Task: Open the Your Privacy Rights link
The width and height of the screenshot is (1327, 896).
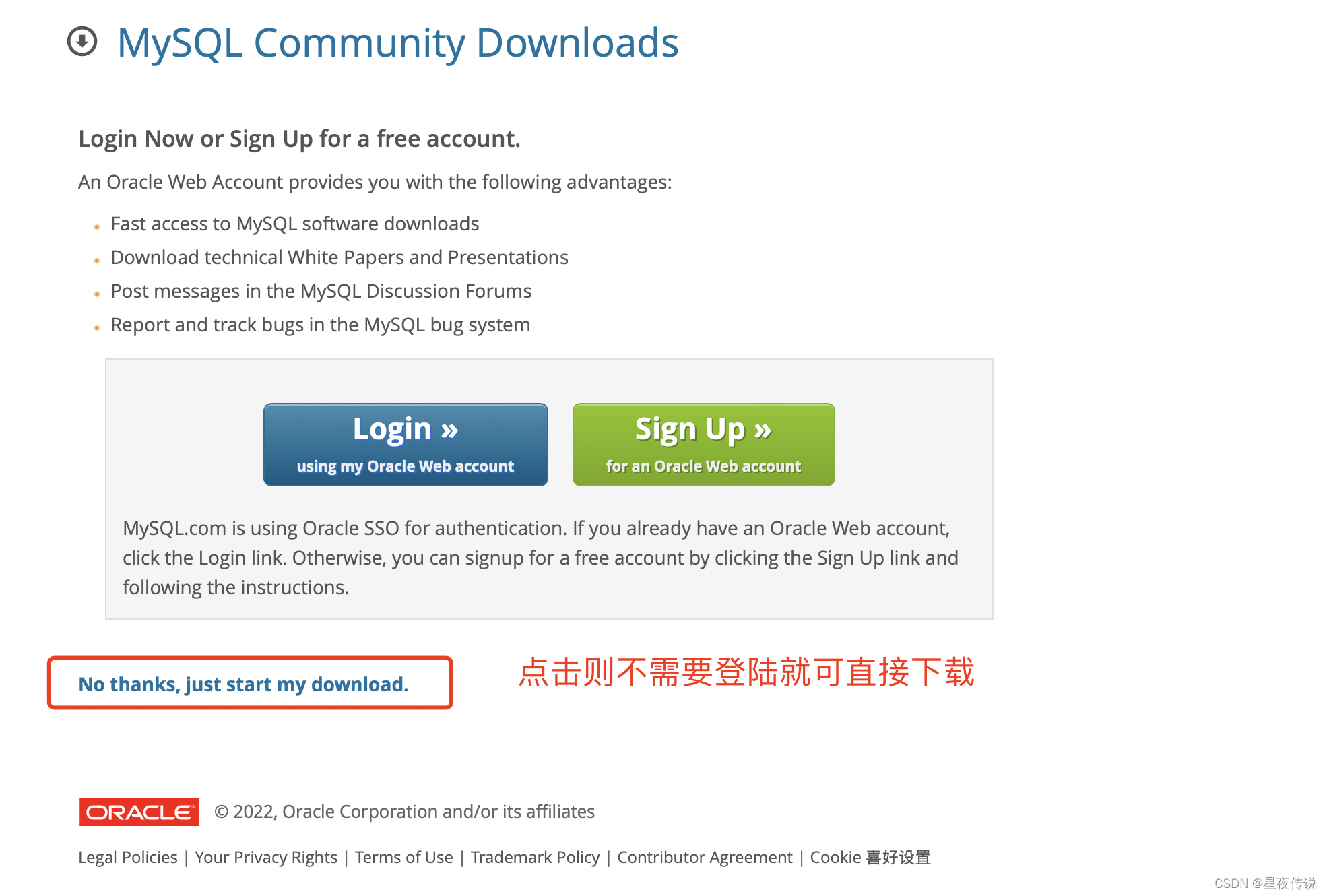Action: pyautogui.click(x=266, y=857)
